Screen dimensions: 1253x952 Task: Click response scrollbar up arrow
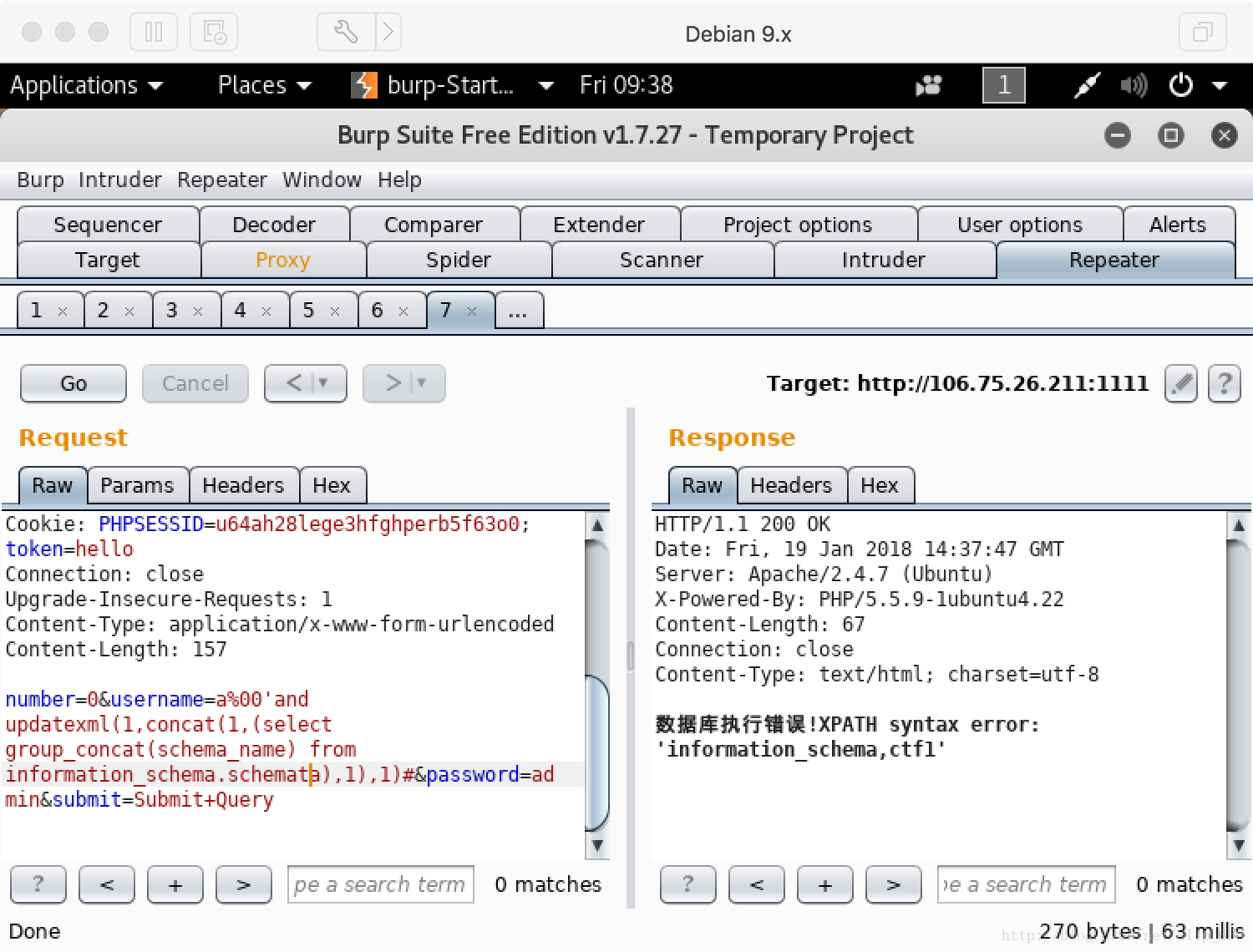click(x=1239, y=525)
